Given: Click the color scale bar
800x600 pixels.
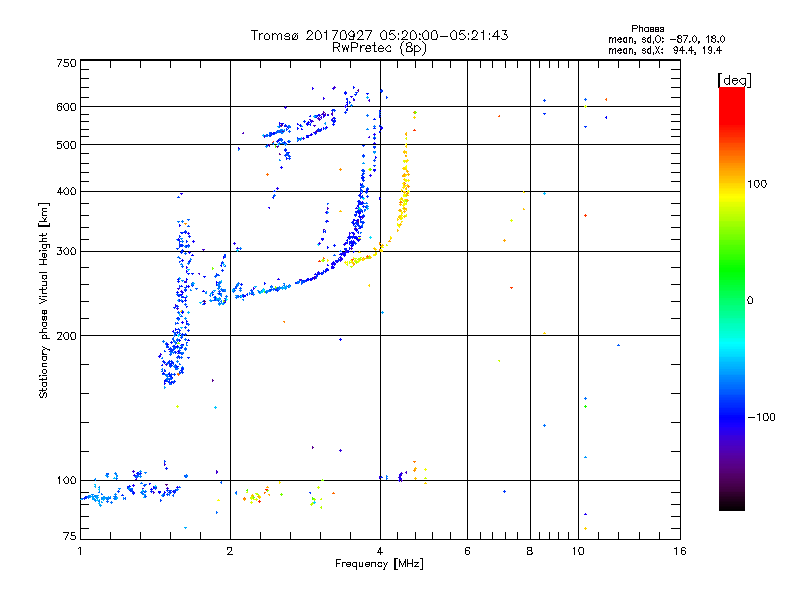Looking at the screenshot, I should pyautogui.click(x=732, y=298).
